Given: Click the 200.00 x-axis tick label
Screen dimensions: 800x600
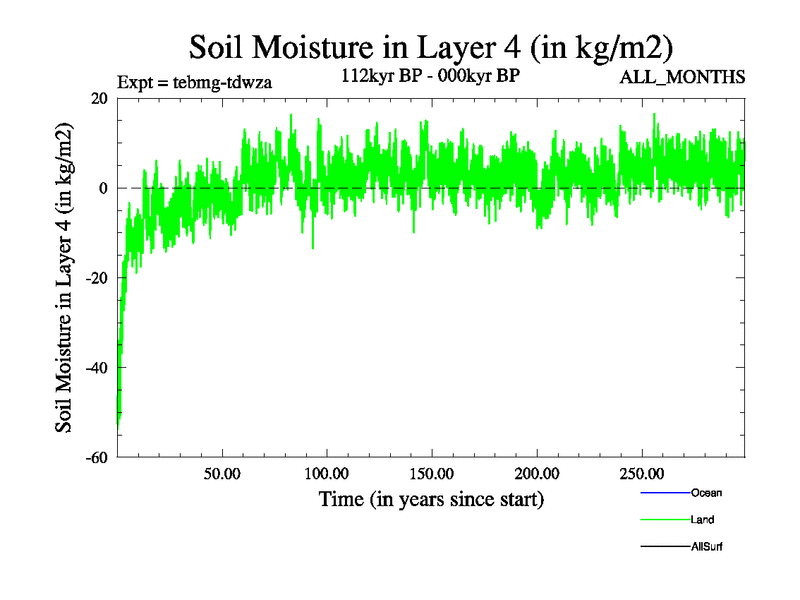Looking at the screenshot, I should tap(536, 472).
